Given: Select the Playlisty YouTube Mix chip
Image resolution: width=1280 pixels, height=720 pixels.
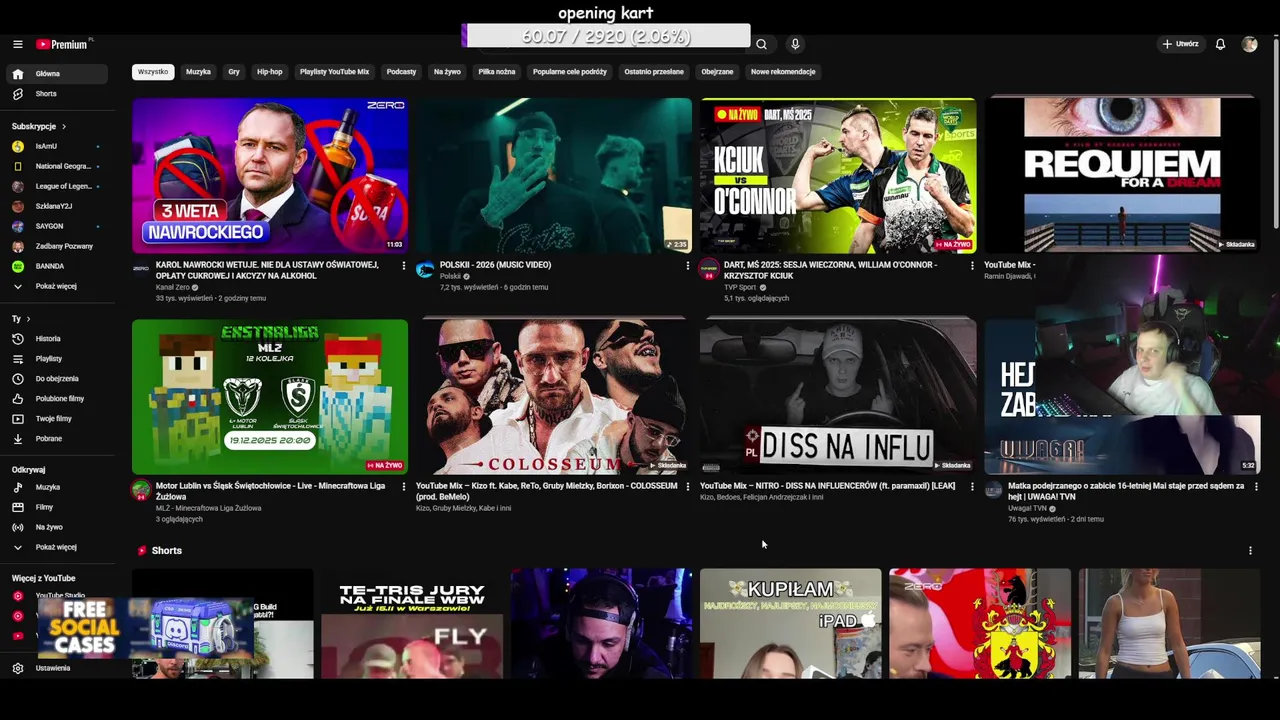Looking at the screenshot, I should (x=334, y=72).
